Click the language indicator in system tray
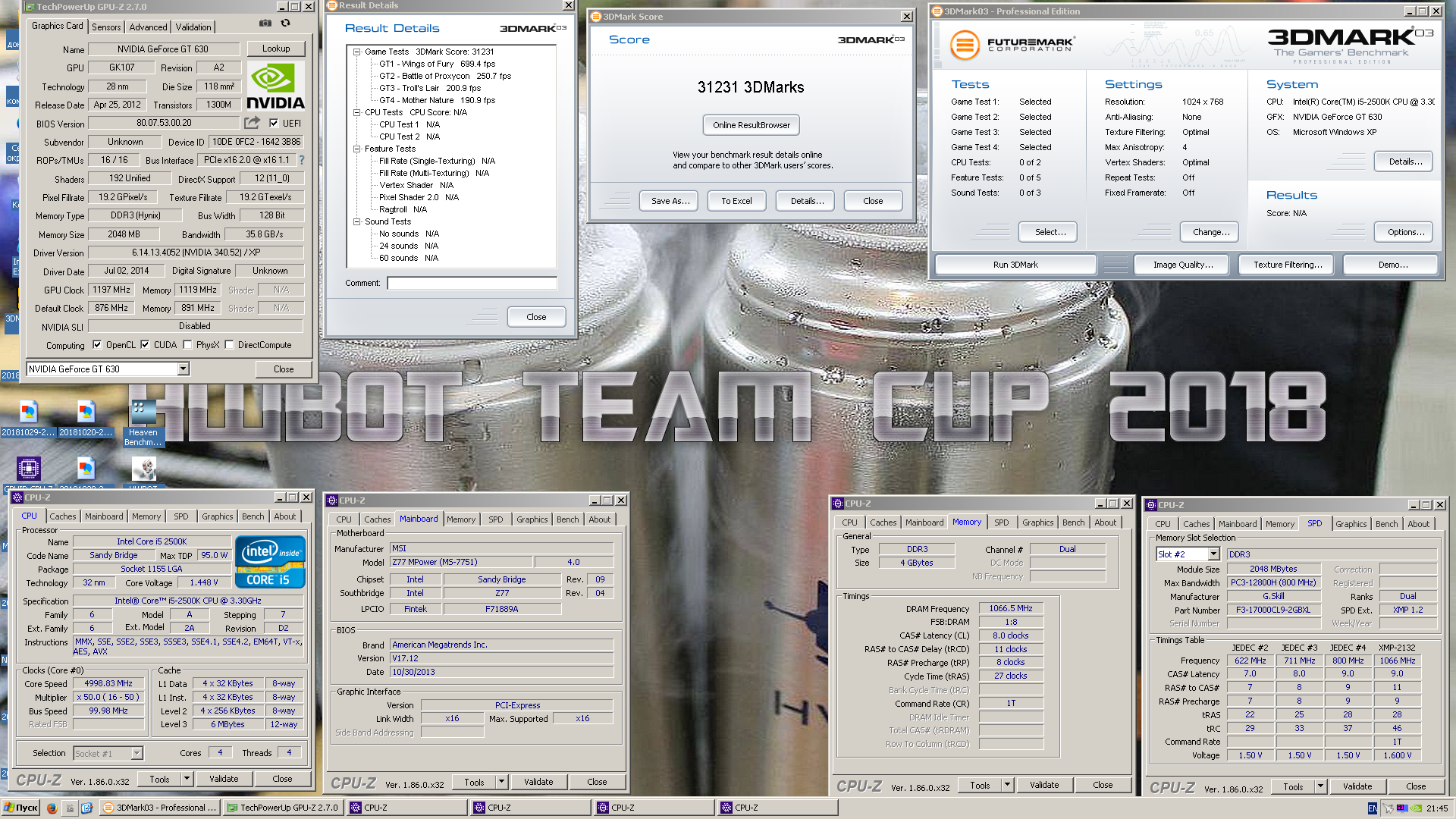1456x819 pixels. (x=1373, y=808)
